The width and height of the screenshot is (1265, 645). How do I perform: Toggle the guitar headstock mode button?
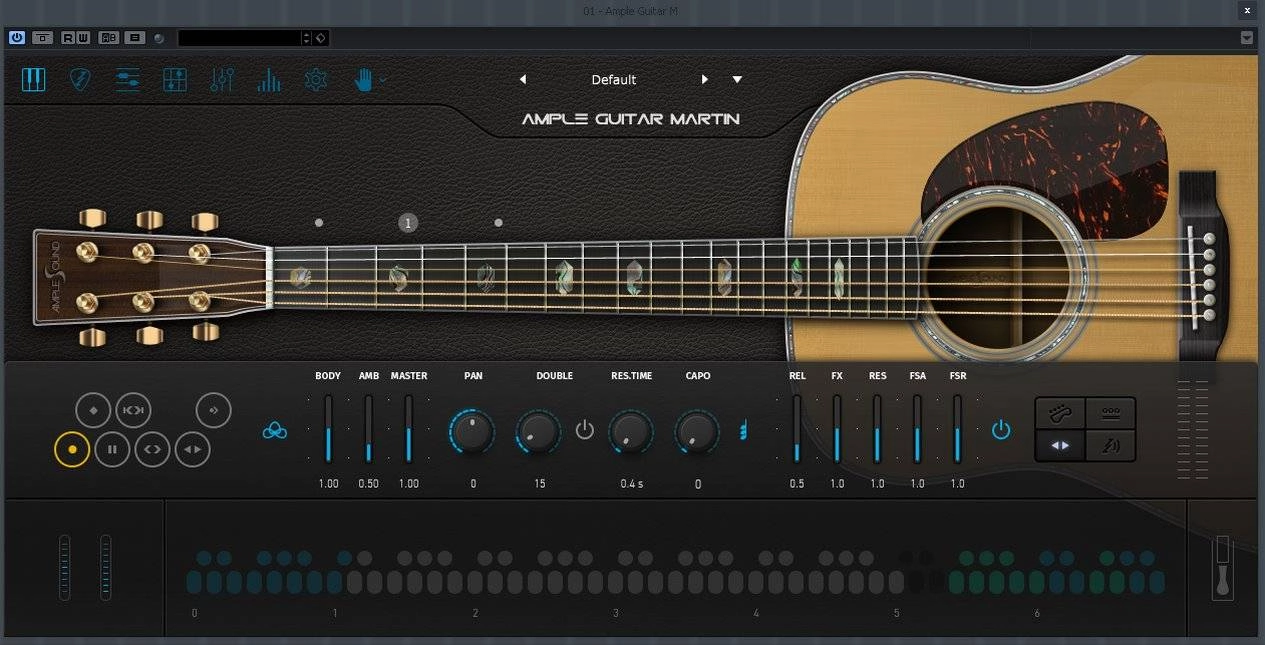(1060, 412)
